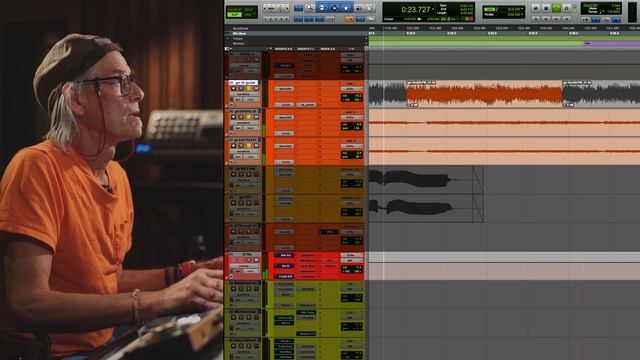Open the Grid value dropdown arrow
This screenshot has height=360, width=640.
(522, 9)
